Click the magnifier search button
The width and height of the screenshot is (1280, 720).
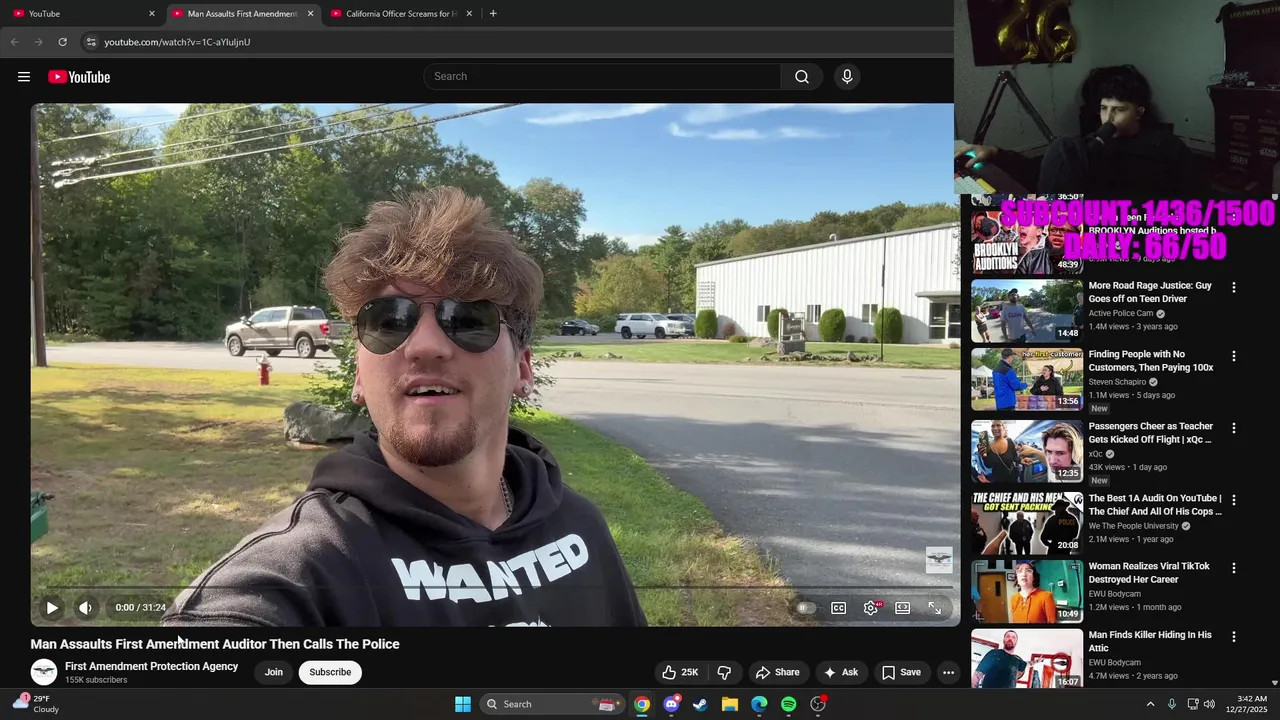pos(802,76)
